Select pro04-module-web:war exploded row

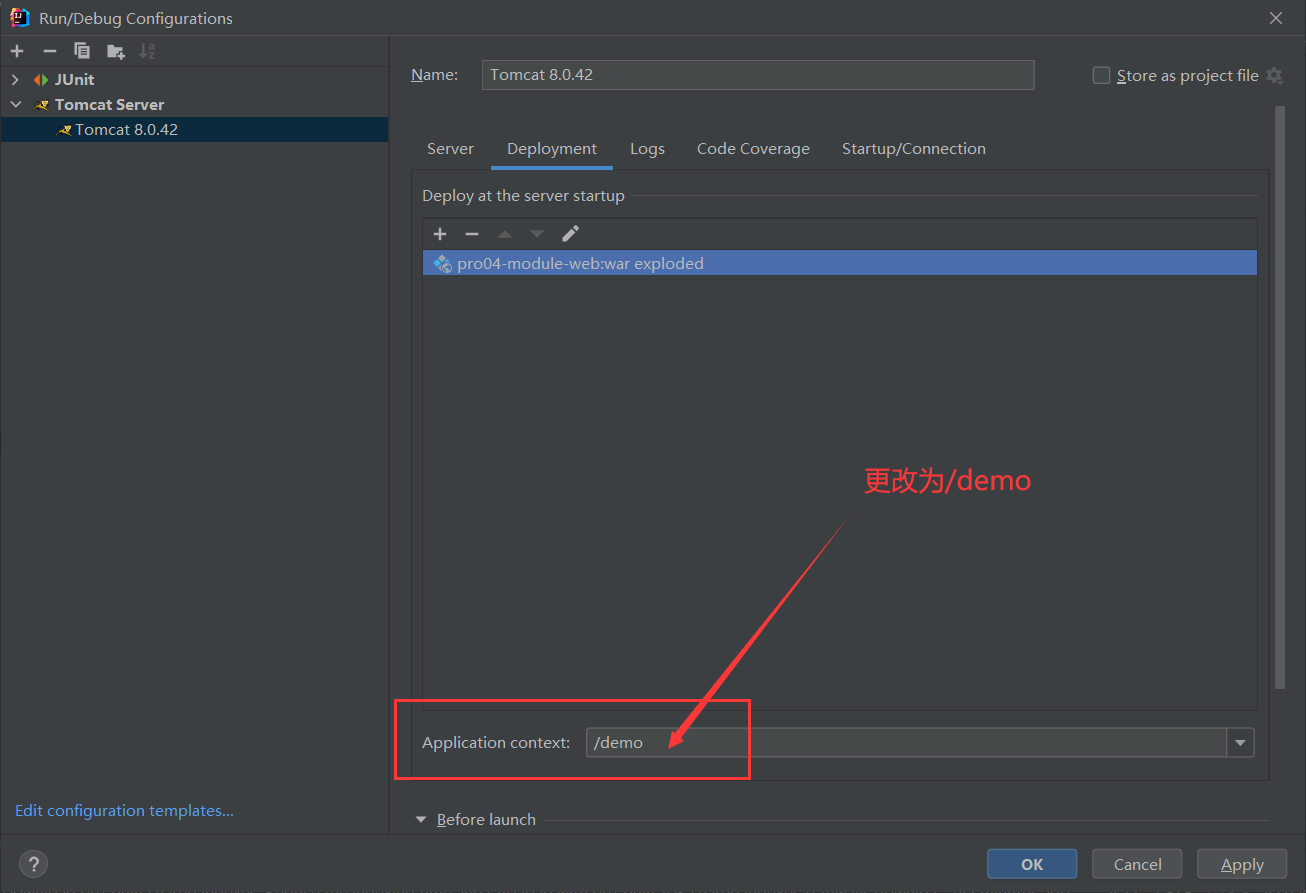tap(839, 264)
